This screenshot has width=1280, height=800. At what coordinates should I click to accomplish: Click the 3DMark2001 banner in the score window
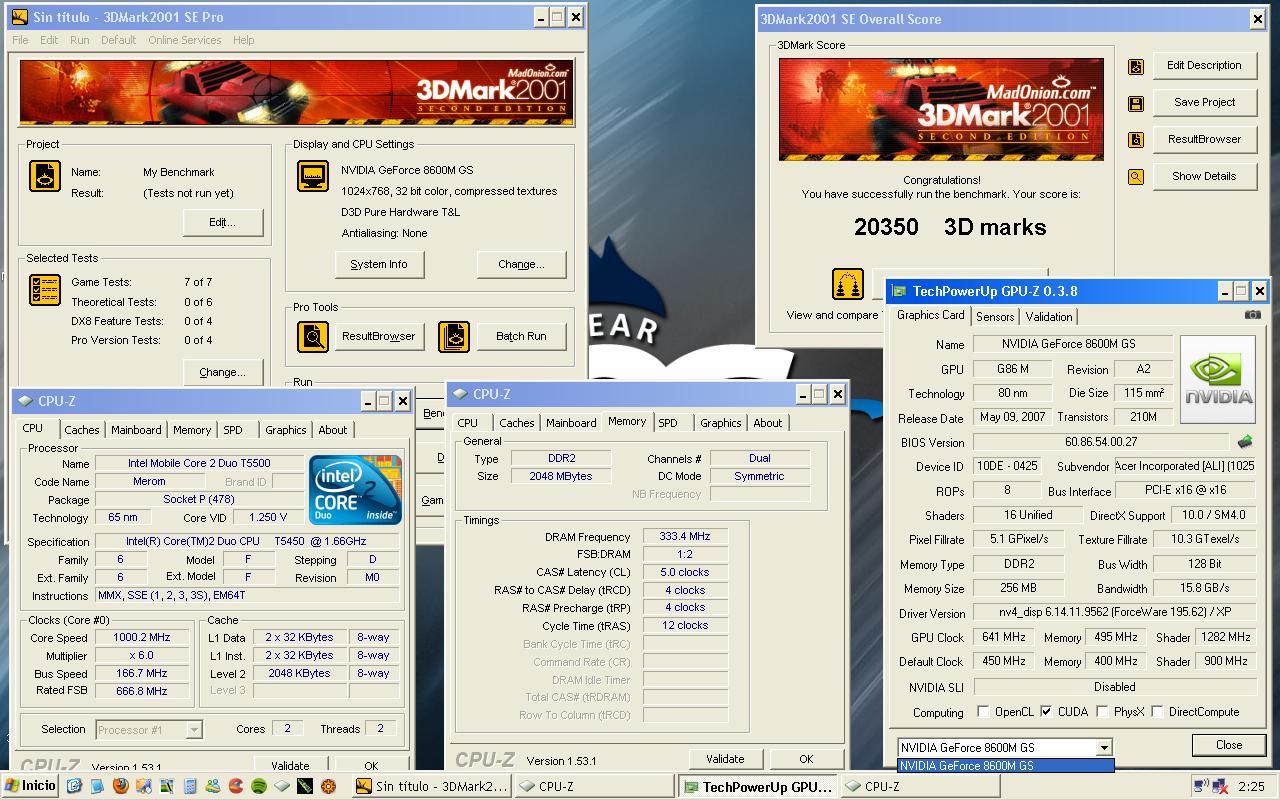click(941, 109)
